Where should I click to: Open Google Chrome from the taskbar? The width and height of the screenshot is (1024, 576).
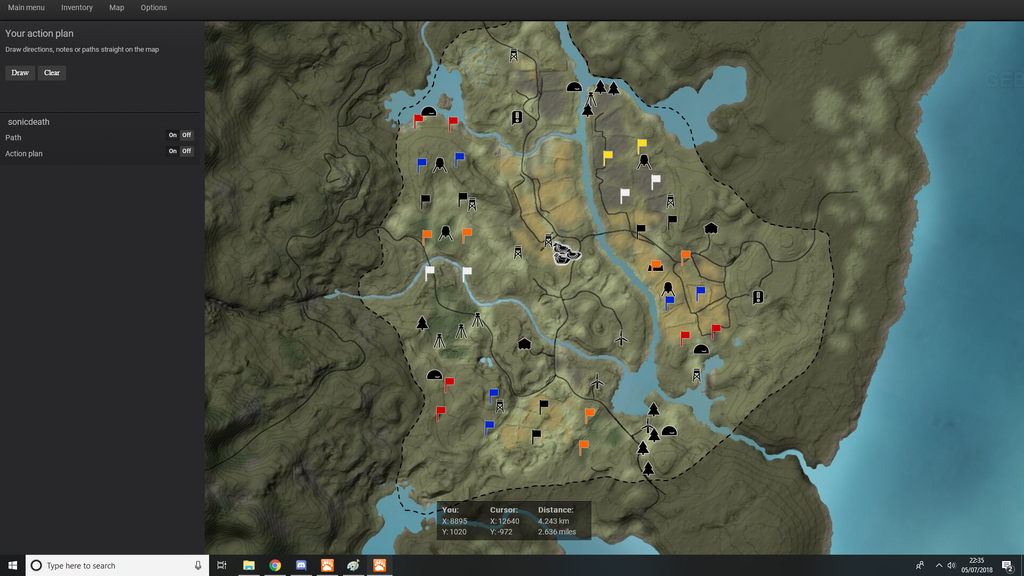pyautogui.click(x=275, y=566)
